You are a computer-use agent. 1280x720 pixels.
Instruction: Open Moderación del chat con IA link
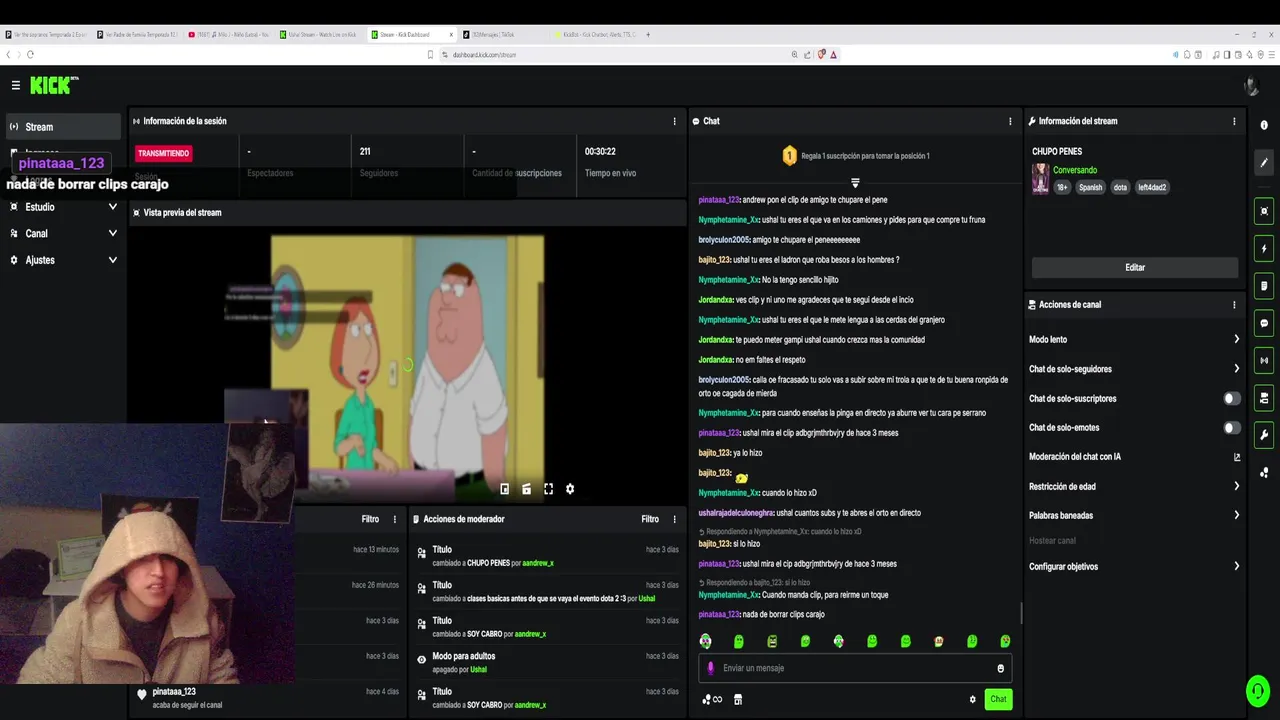[x=1134, y=457]
